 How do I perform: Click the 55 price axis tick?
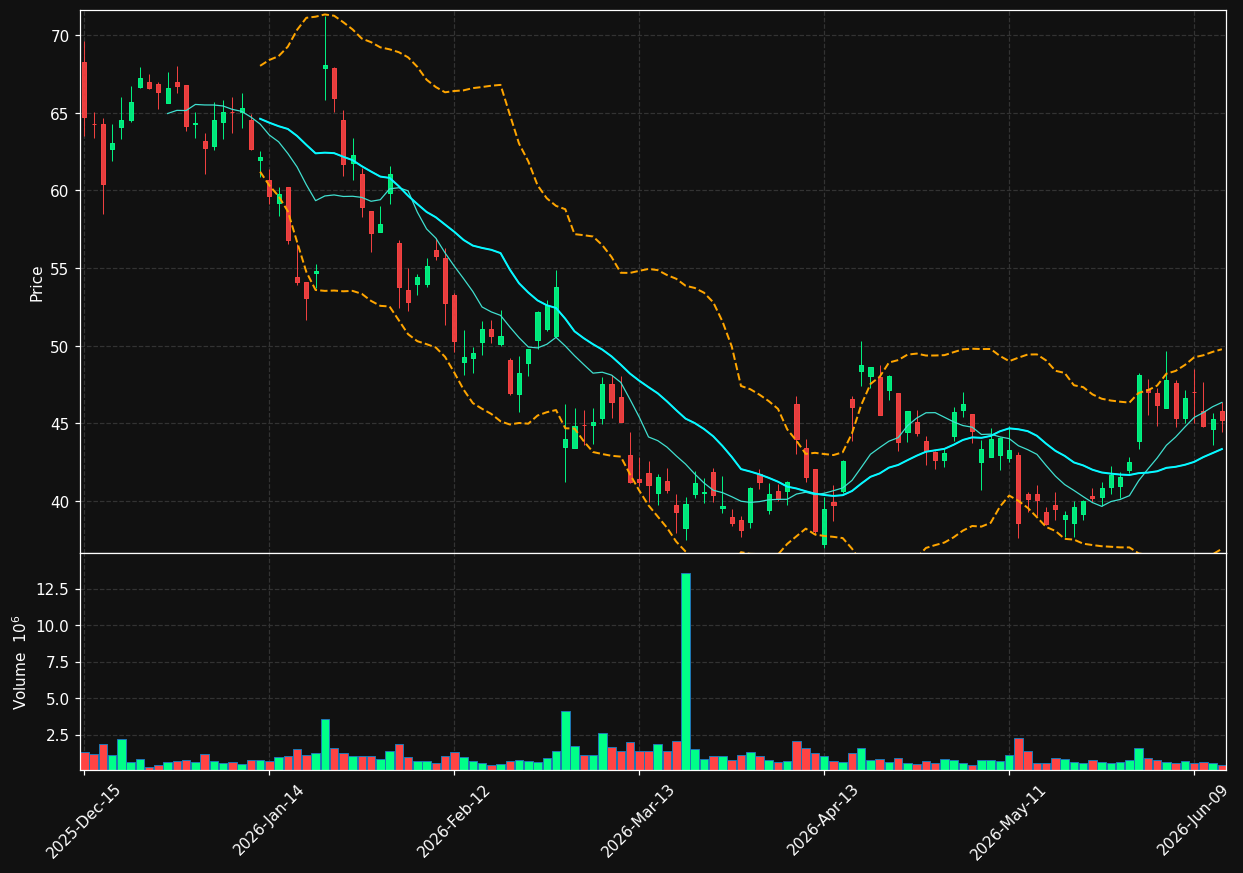click(x=60, y=269)
